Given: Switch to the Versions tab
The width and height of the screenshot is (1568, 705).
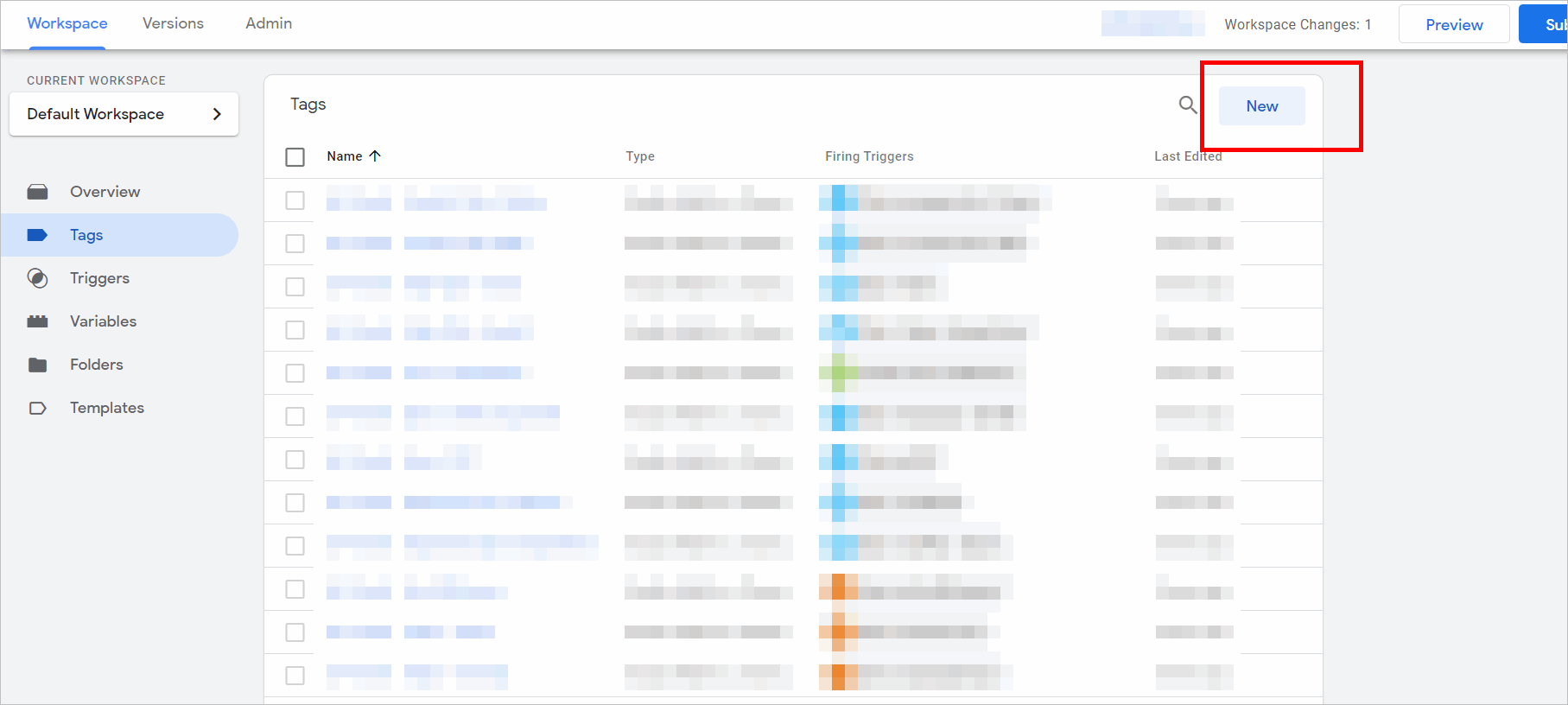Looking at the screenshot, I should click(173, 23).
